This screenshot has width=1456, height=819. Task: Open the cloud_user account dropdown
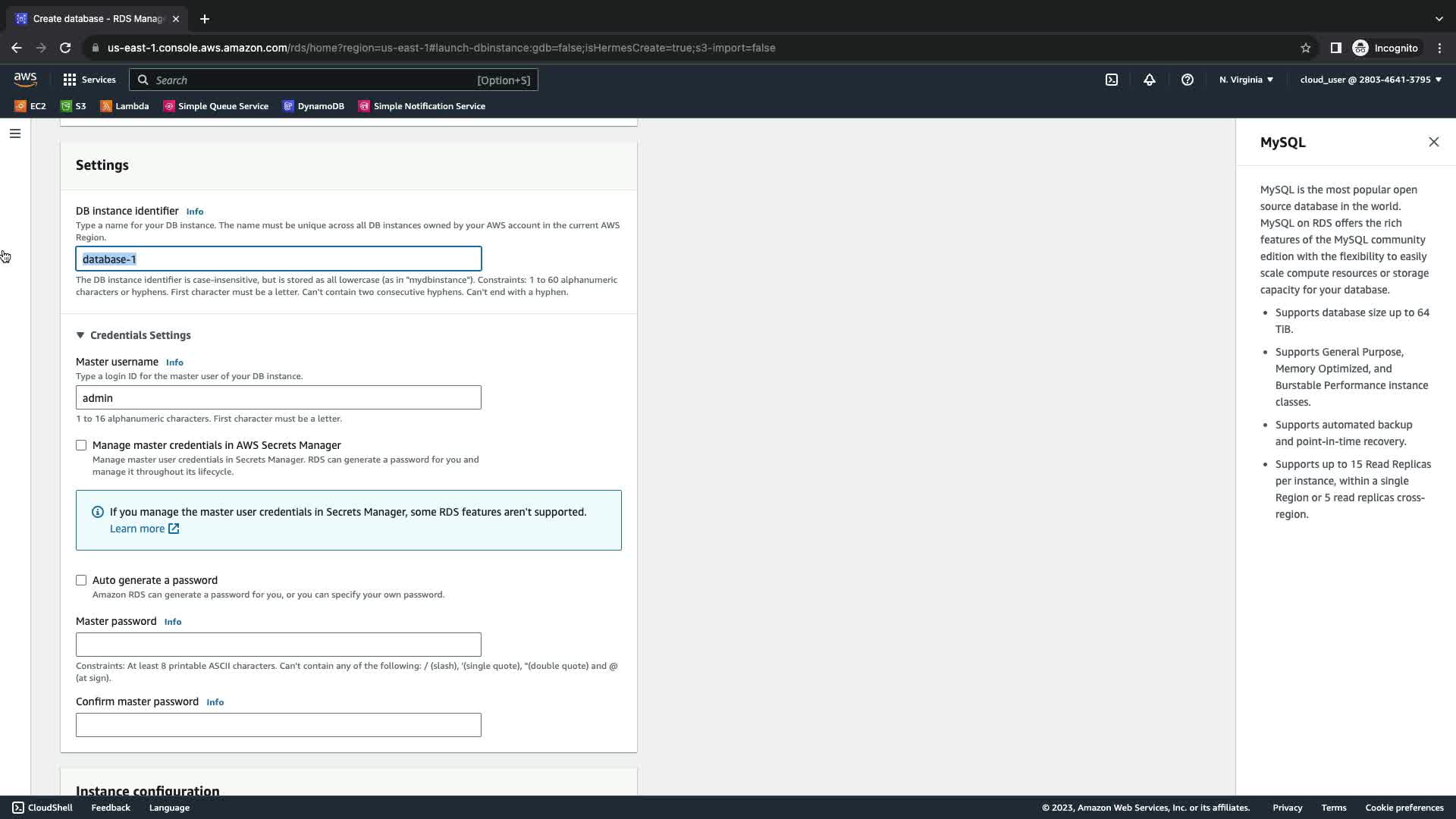click(1370, 80)
